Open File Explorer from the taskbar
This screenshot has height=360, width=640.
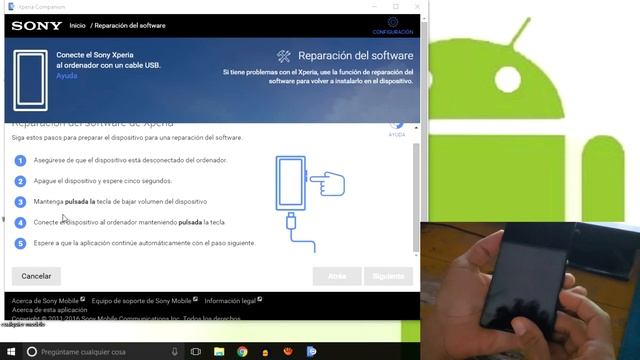[219, 351]
